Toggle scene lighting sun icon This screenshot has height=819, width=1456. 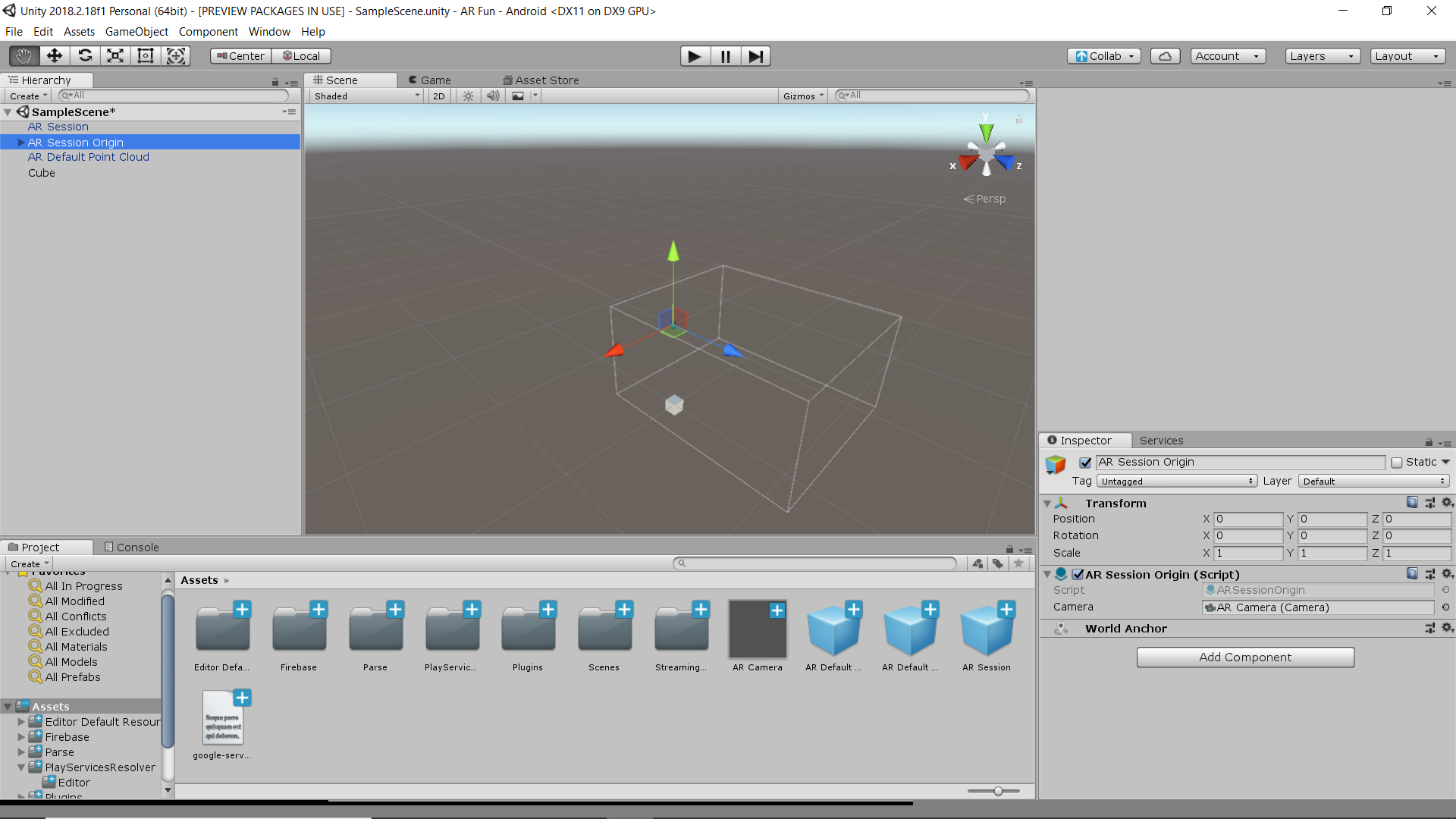pos(469,96)
